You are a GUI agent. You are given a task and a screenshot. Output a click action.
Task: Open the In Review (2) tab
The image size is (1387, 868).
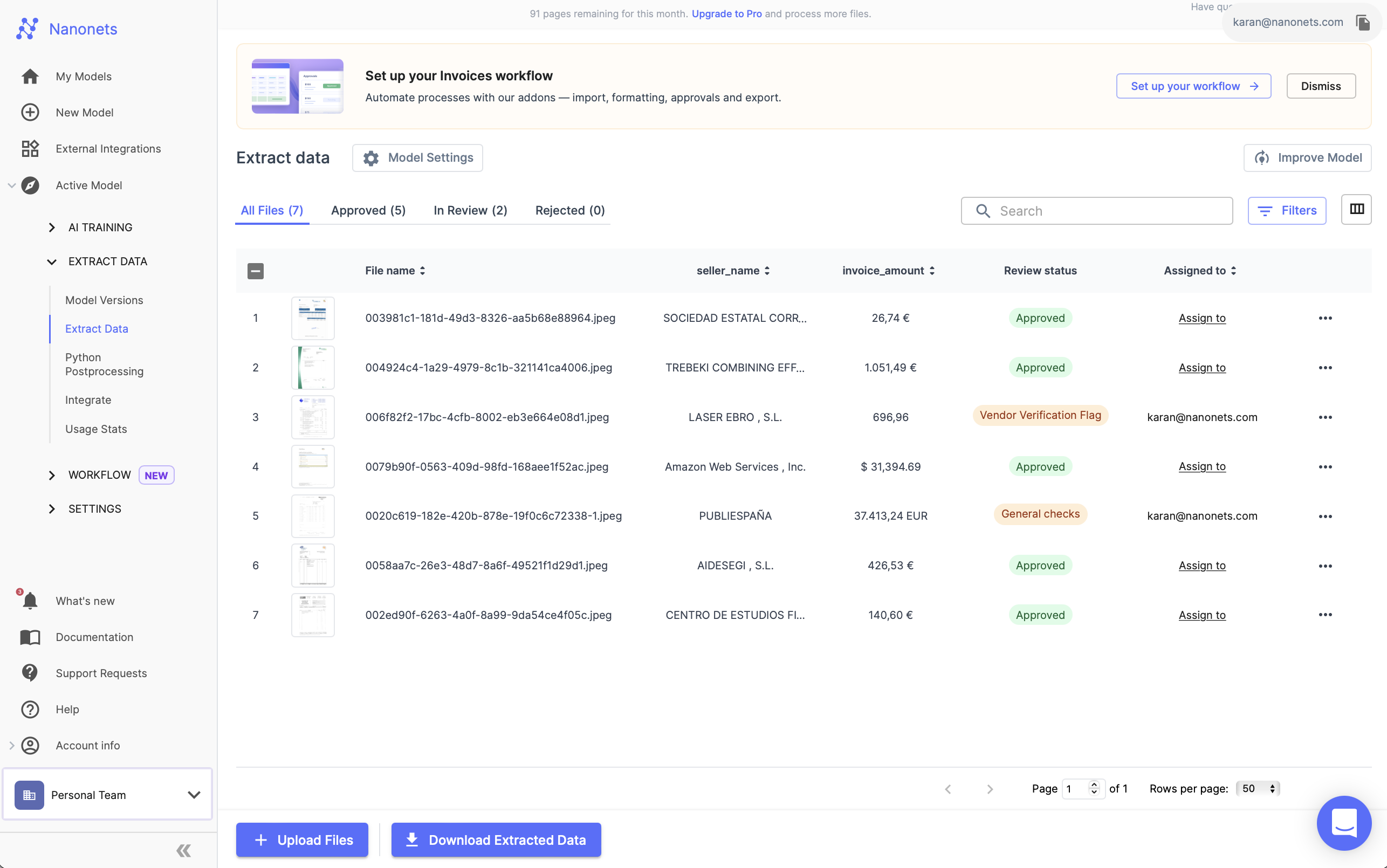coord(470,210)
